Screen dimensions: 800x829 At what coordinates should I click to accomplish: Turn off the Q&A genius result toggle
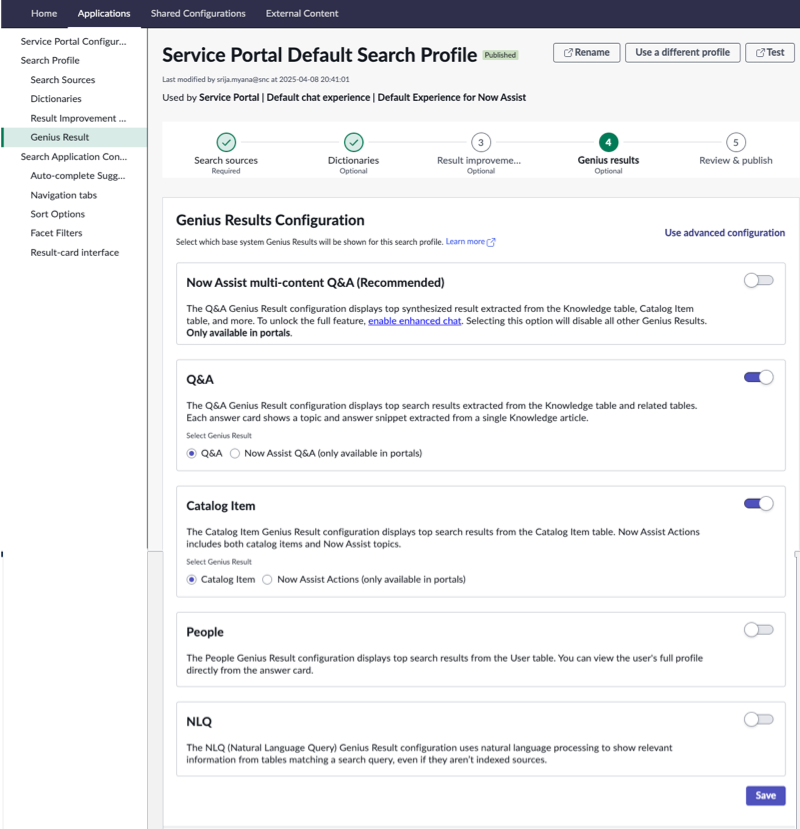click(x=758, y=377)
